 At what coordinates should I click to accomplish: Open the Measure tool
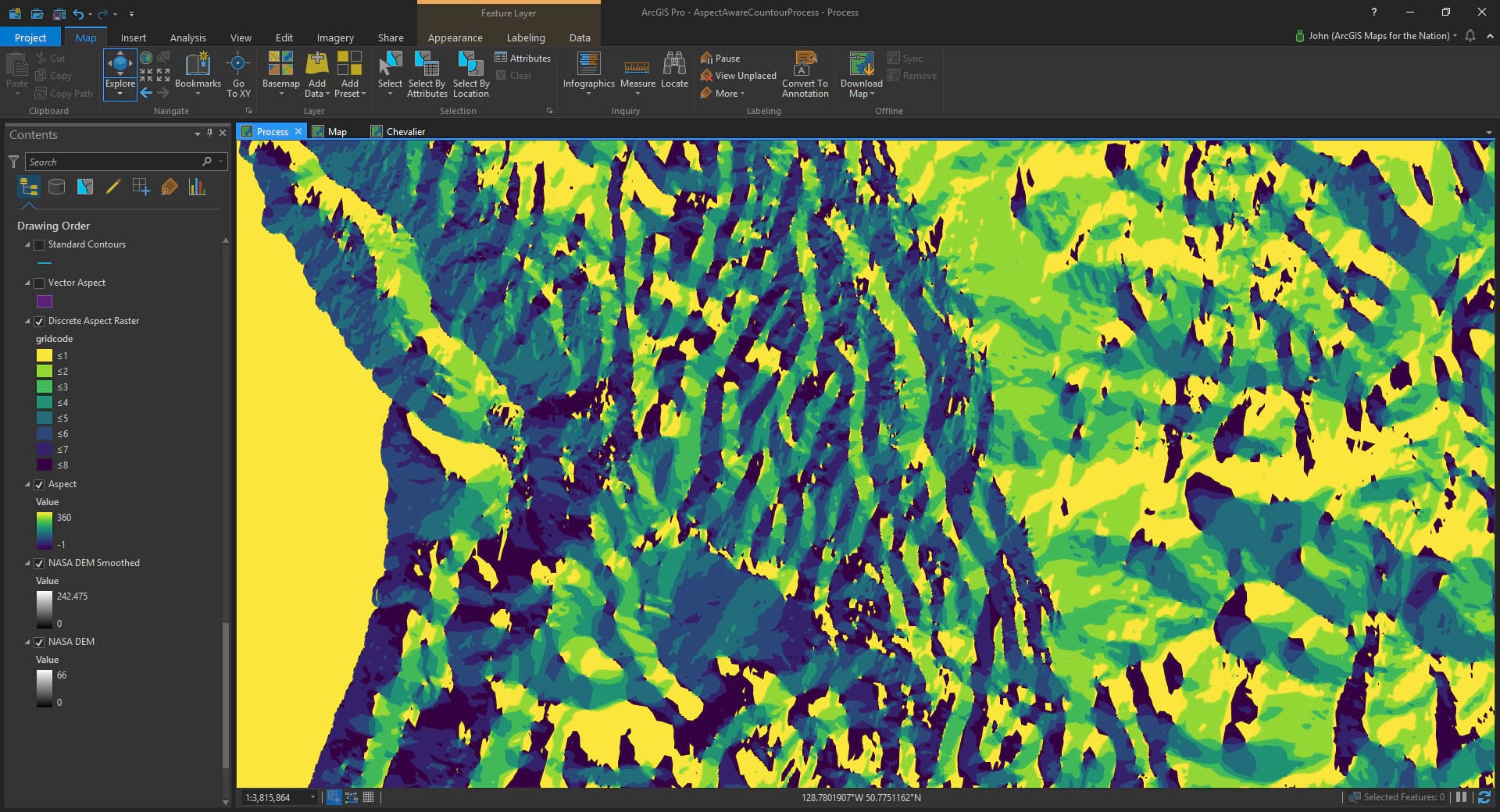(637, 67)
